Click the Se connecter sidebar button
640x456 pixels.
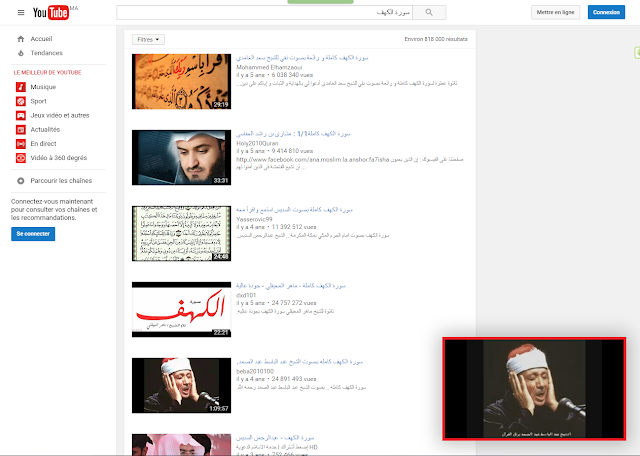33,234
